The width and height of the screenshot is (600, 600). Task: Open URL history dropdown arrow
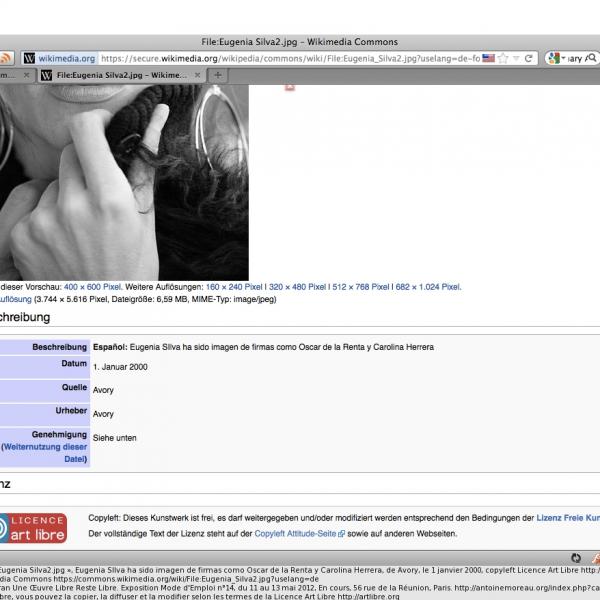click(x=516, y=58)
